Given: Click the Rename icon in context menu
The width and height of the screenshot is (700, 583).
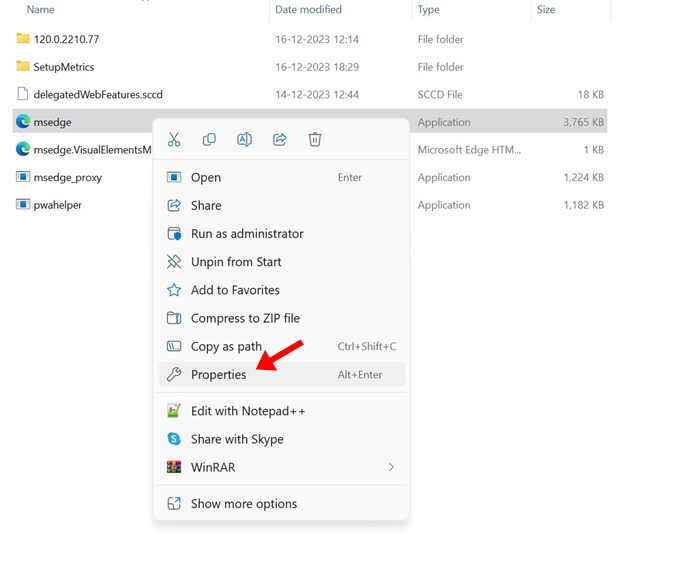Looking at the screenshot, I should pos(244,139).
